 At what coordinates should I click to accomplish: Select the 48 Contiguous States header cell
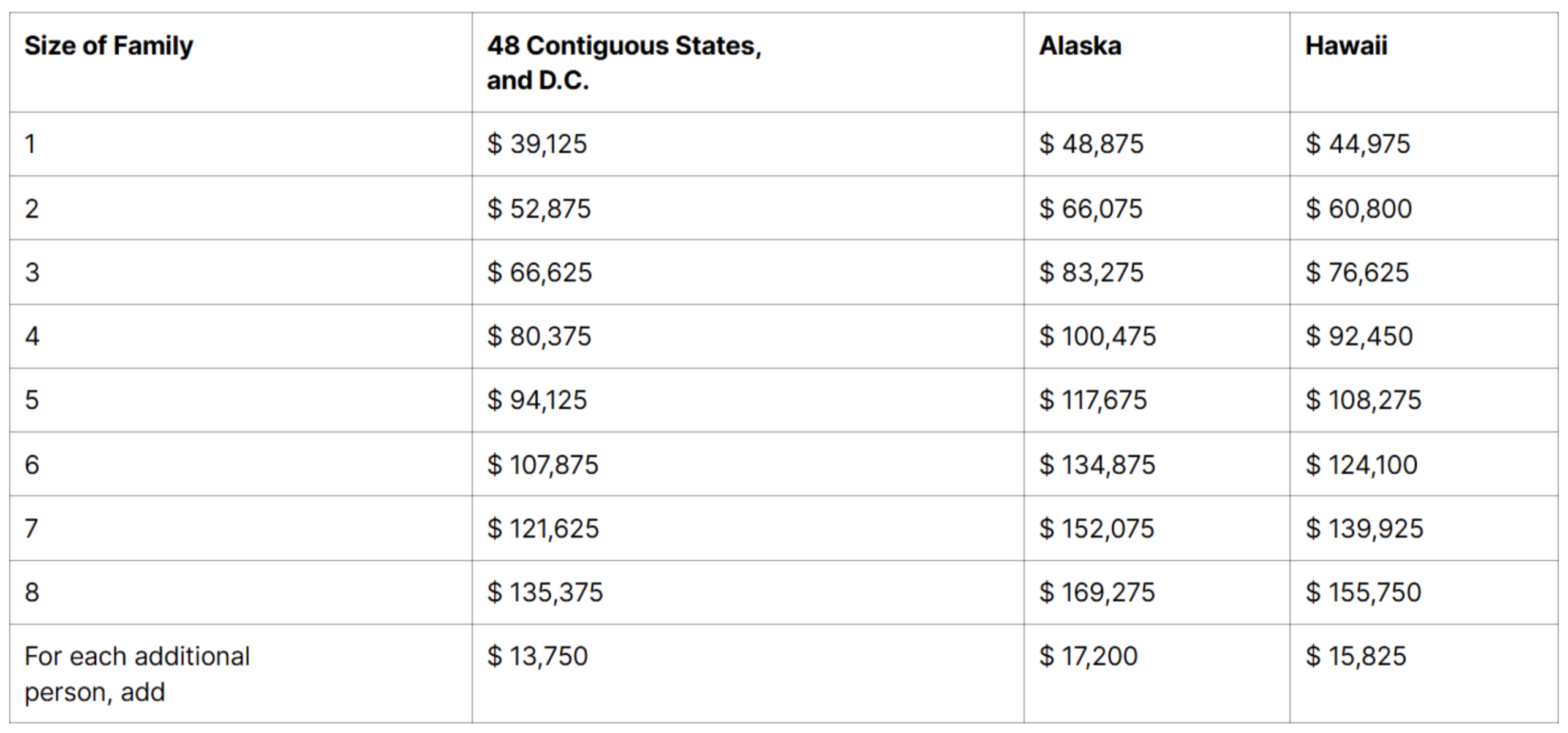point(623,63)
